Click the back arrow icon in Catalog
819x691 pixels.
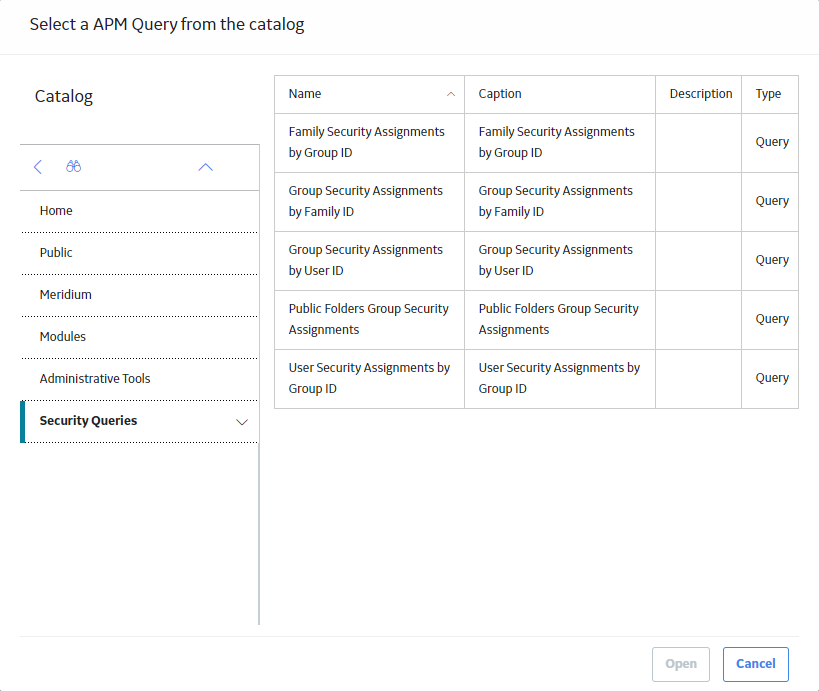click(x=38, y=167)
